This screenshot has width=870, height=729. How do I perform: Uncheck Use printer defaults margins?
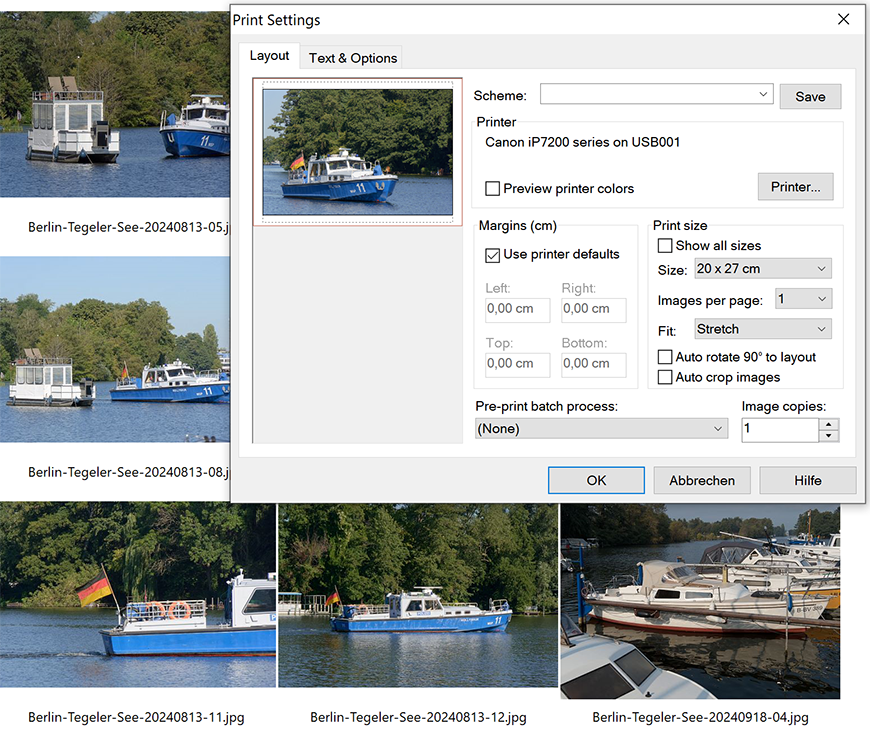(493, 254)
